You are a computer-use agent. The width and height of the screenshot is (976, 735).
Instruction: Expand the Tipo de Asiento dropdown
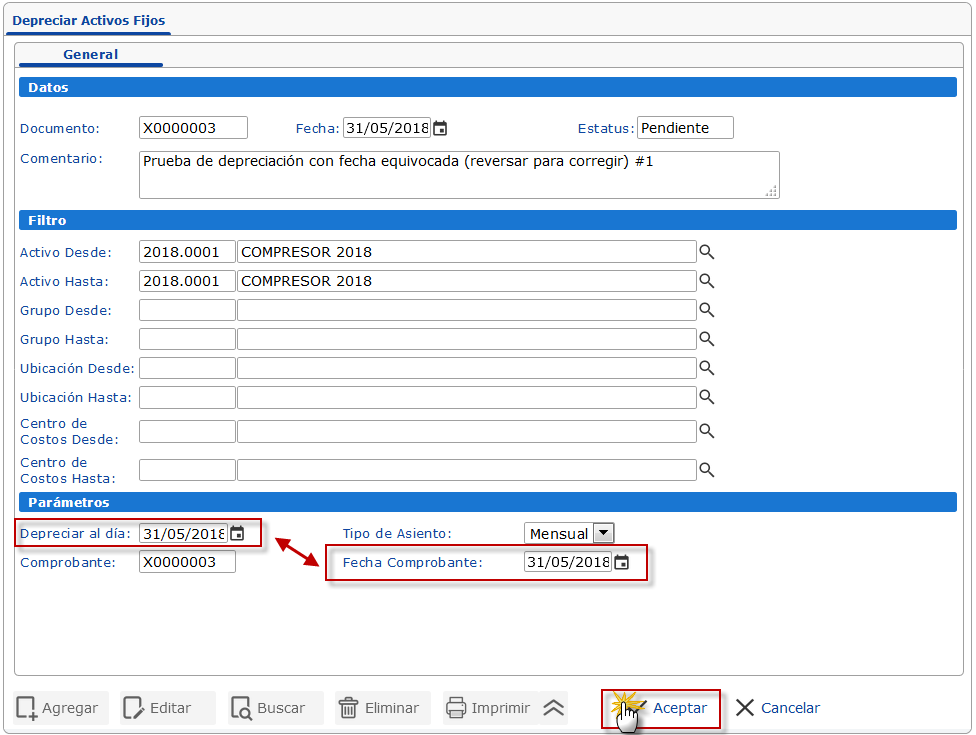tap(603, 534)
